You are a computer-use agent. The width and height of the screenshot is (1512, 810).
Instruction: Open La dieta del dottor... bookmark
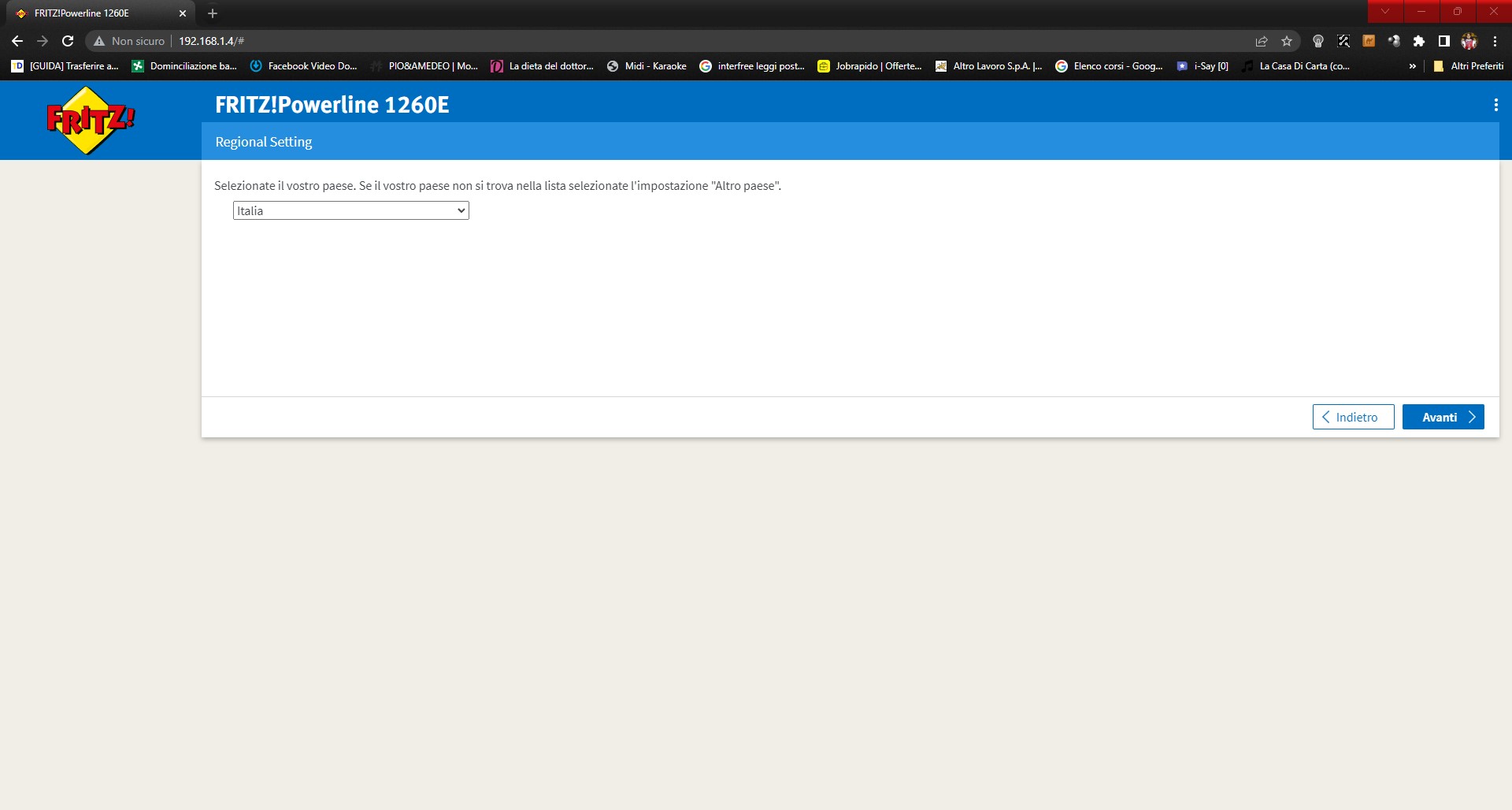click(x=543, y=66)
